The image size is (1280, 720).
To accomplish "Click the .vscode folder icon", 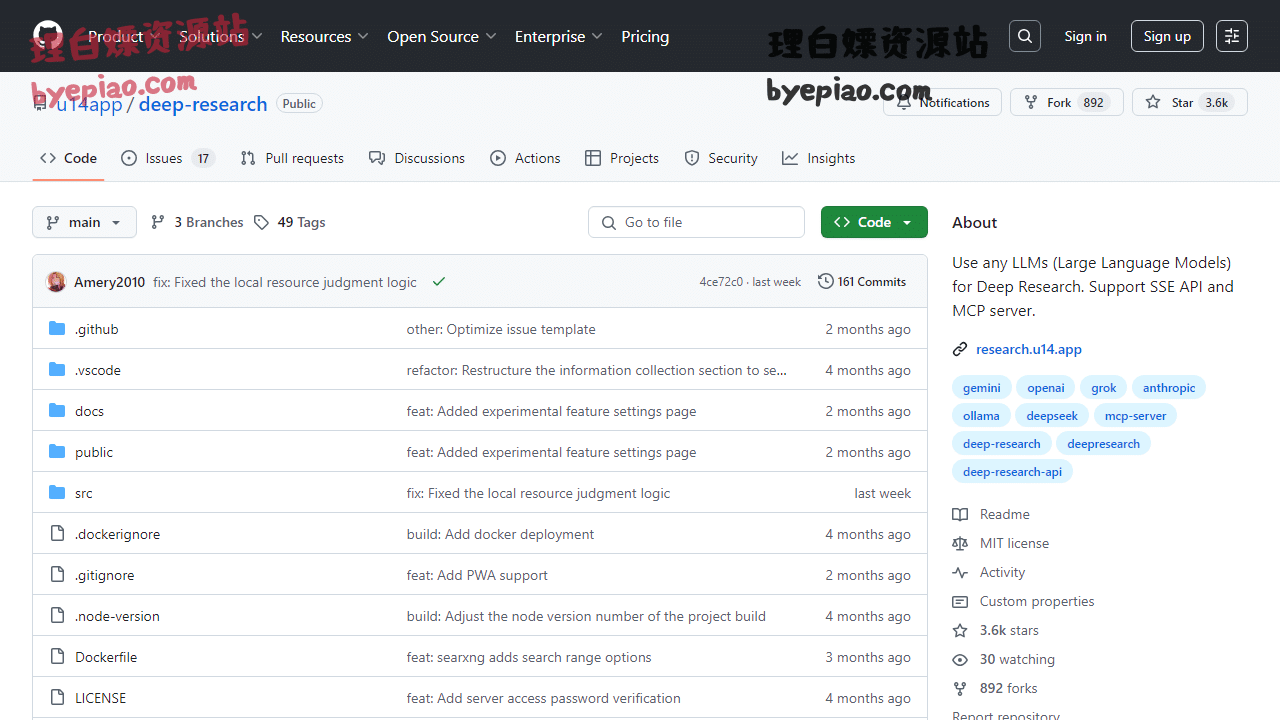I will tap(57, 370).
